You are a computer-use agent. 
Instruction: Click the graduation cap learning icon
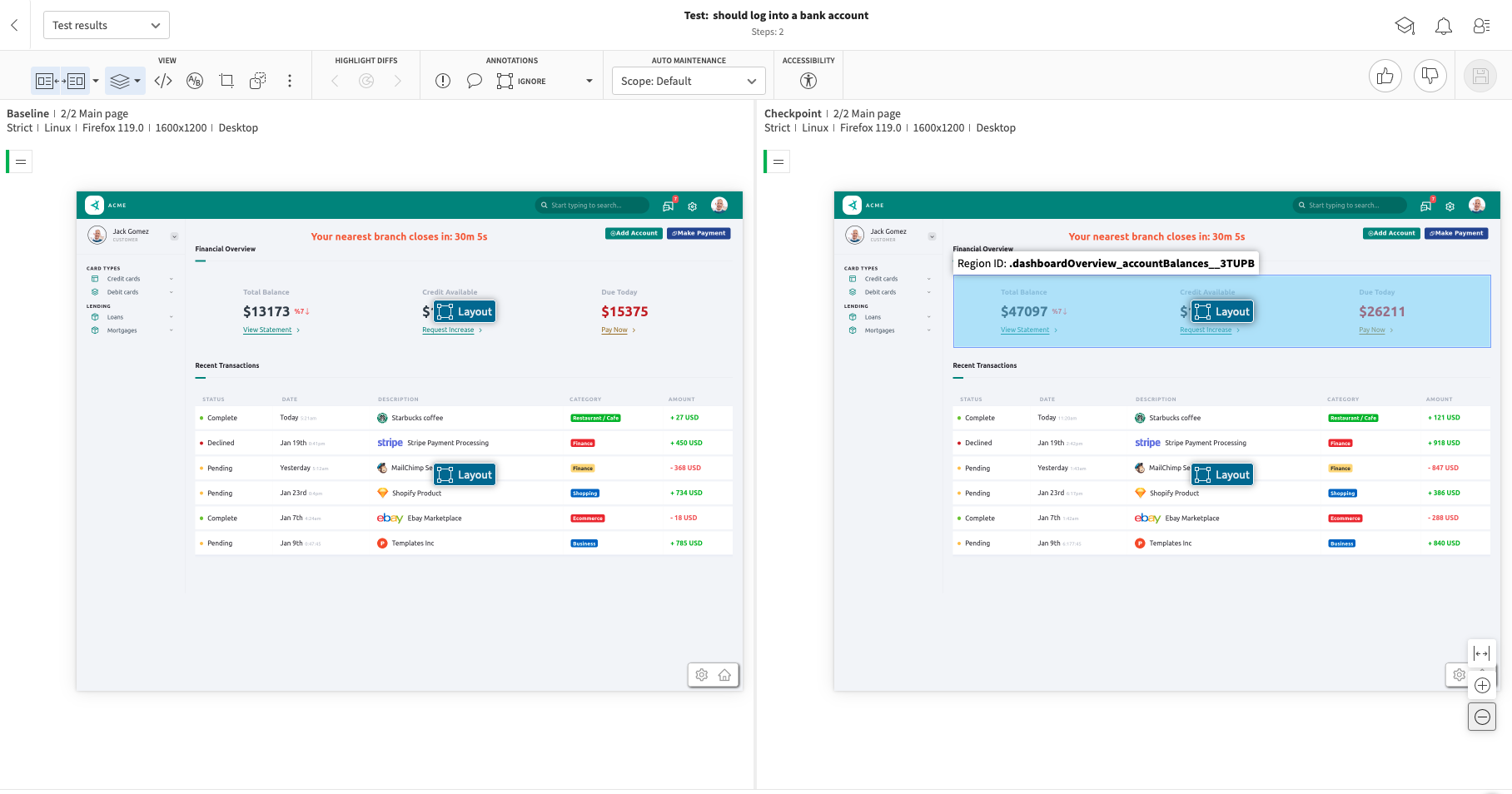point(1405,26)
